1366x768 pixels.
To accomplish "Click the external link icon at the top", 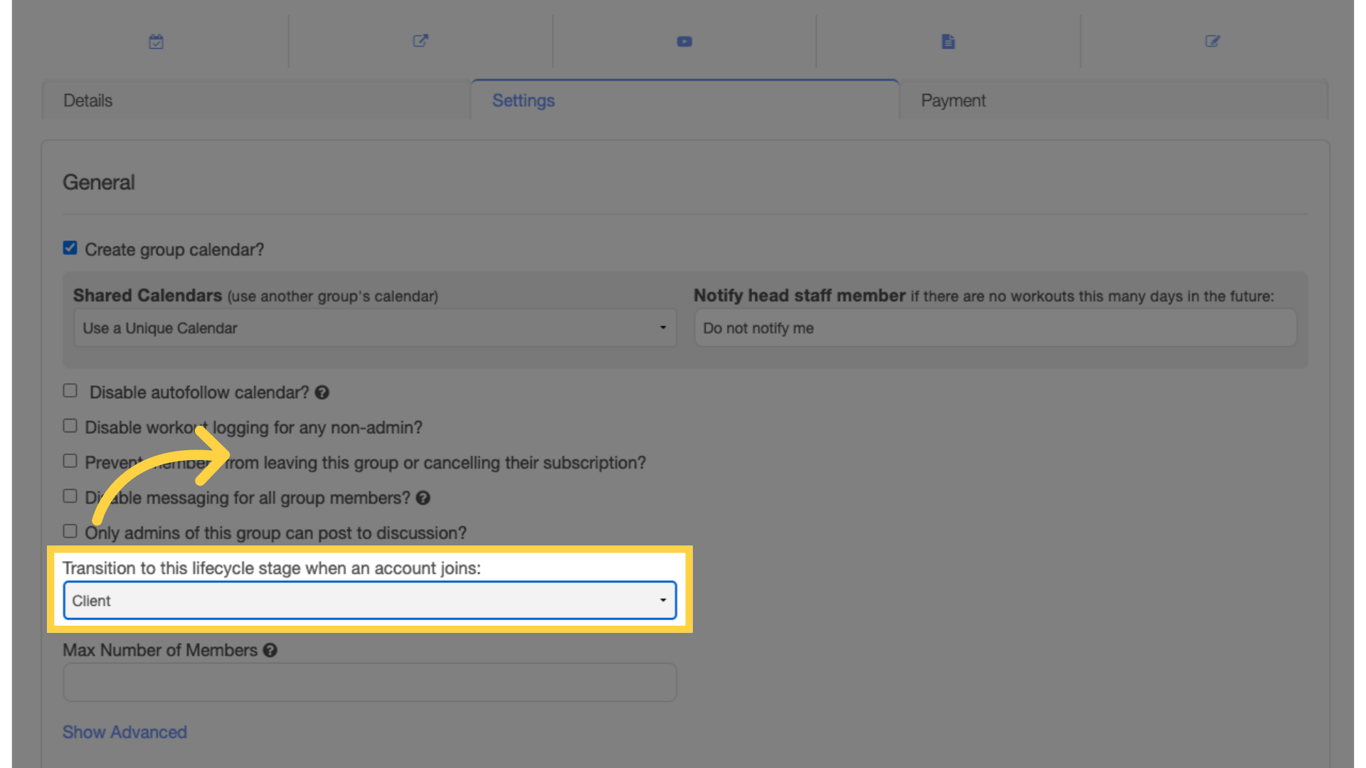I will (x=420, y=41).
